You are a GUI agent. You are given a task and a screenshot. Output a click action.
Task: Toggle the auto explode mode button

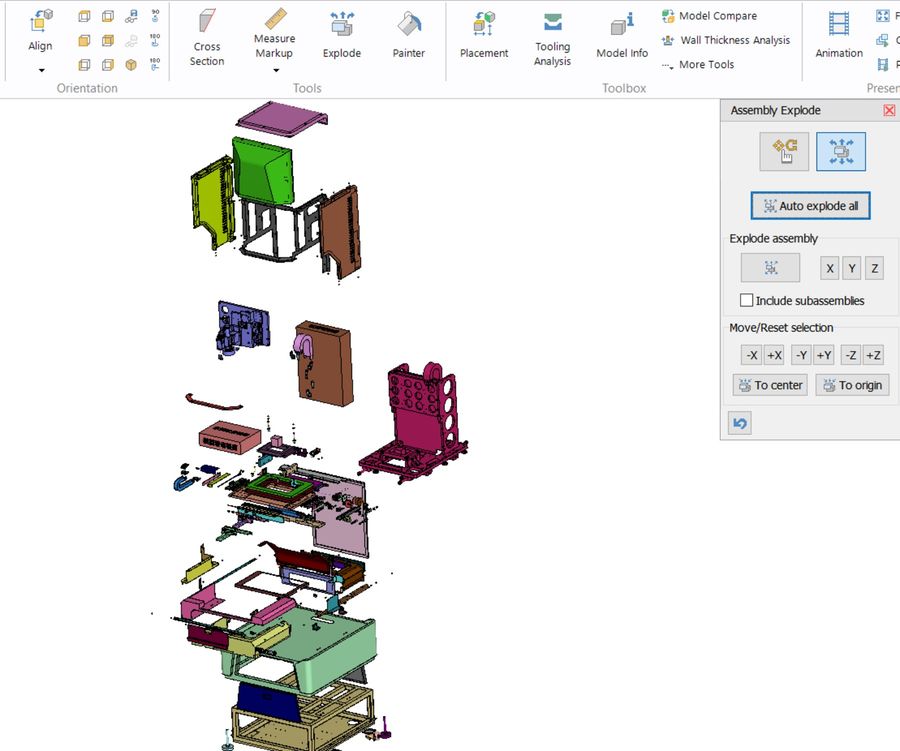(841, 152)
